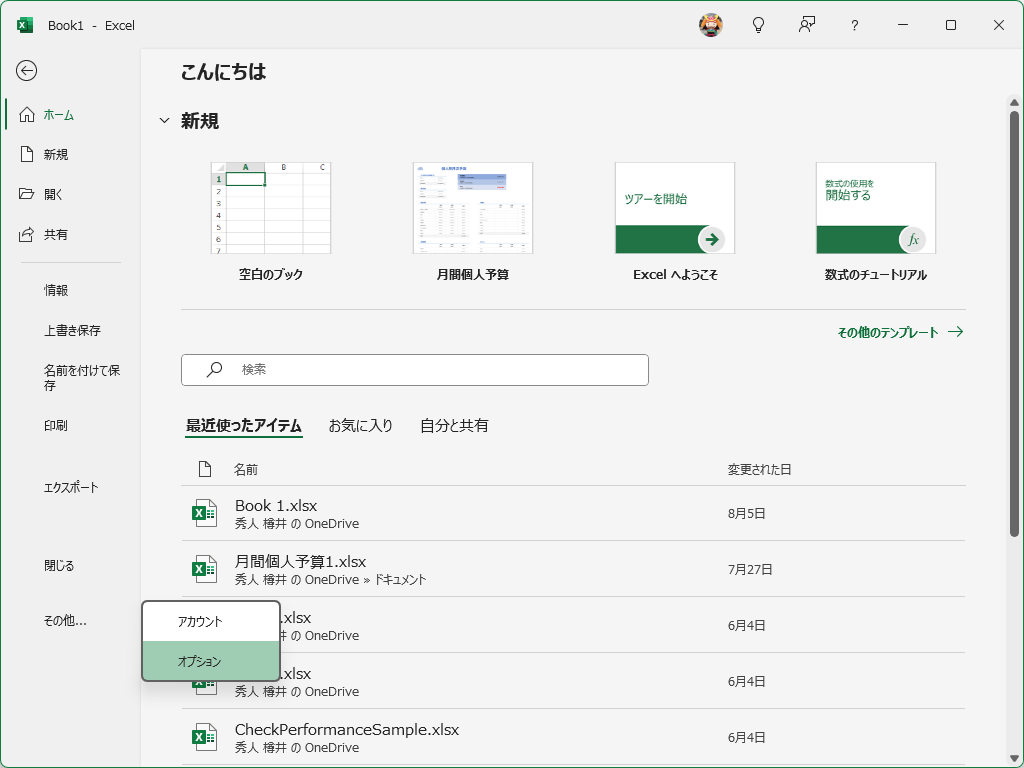Click inside the 検索 search box
Screen dimensions: 1024x768
[414, 369]
